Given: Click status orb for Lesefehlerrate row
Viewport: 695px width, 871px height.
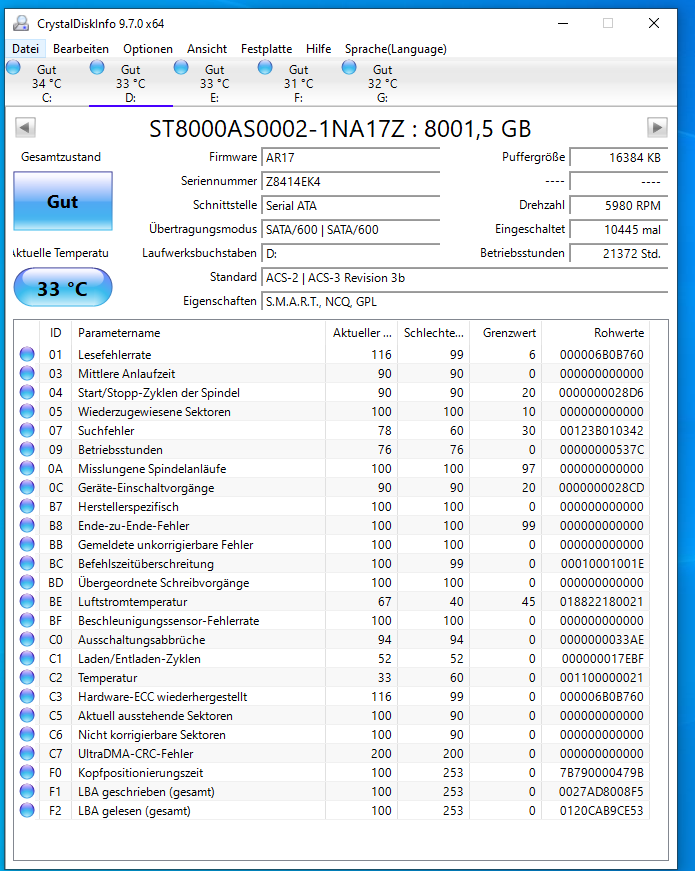Looking at the screenshot, I should pos(27,354).
